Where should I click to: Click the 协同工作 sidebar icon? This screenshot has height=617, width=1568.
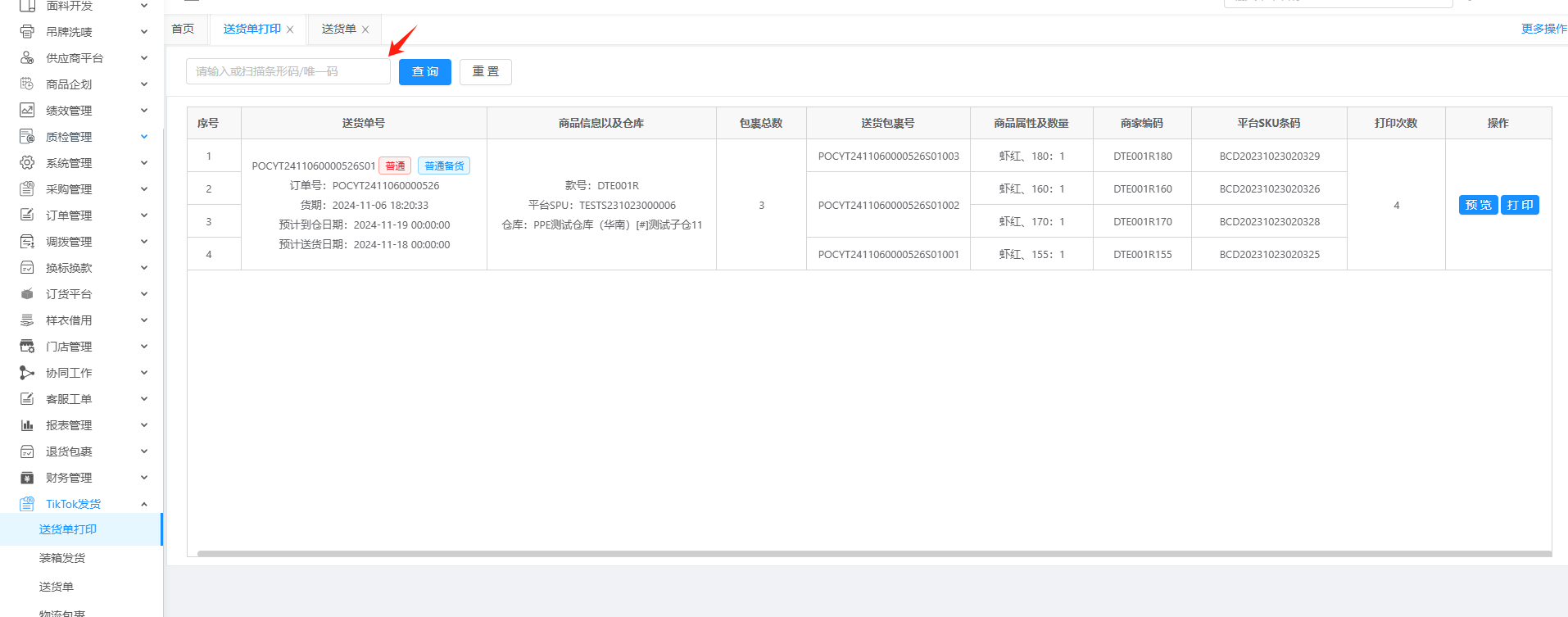27,373
